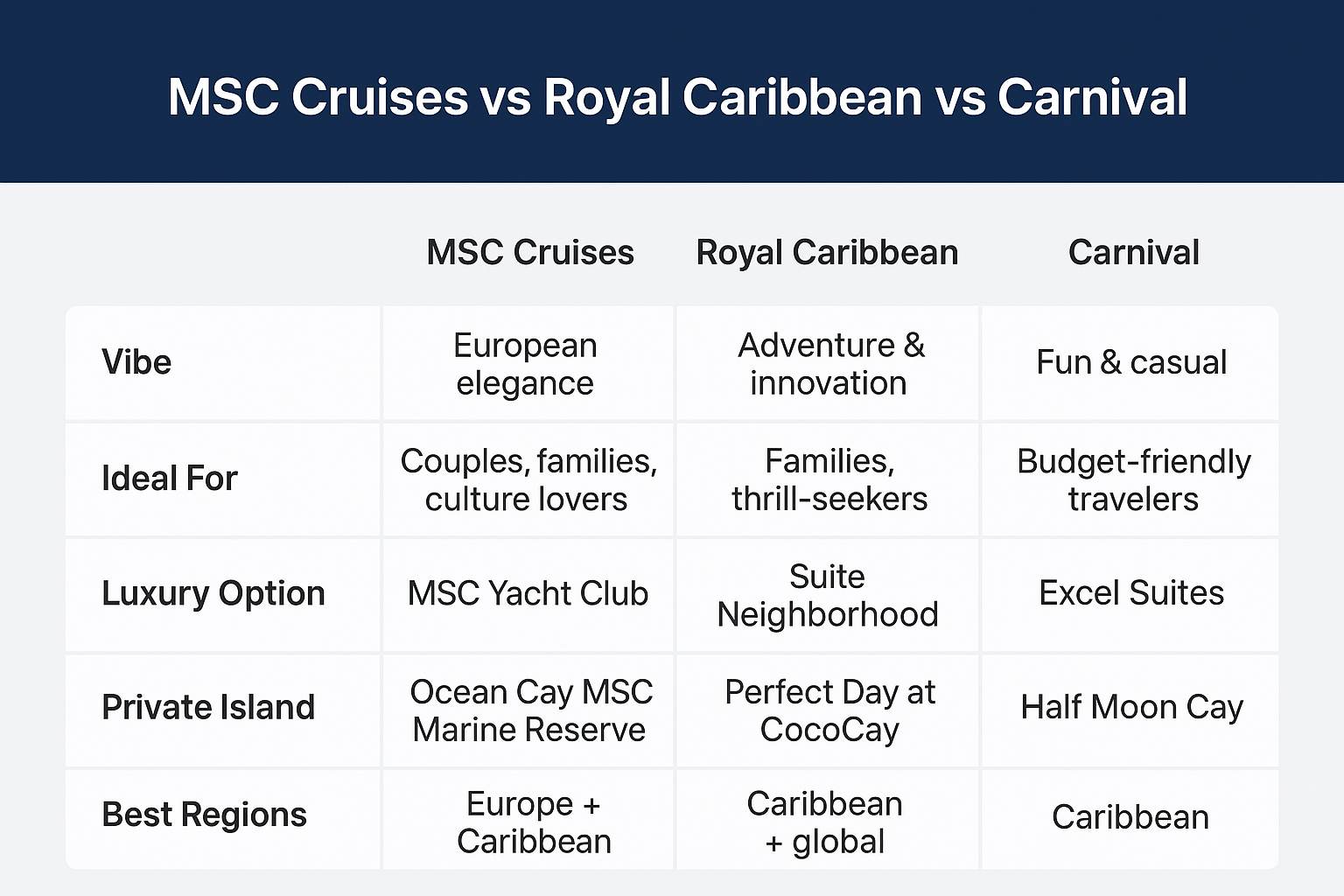The height and width of the screenshot is (896, 1344).
Task: Click the Best Regions row label
Action: (204, 815)
